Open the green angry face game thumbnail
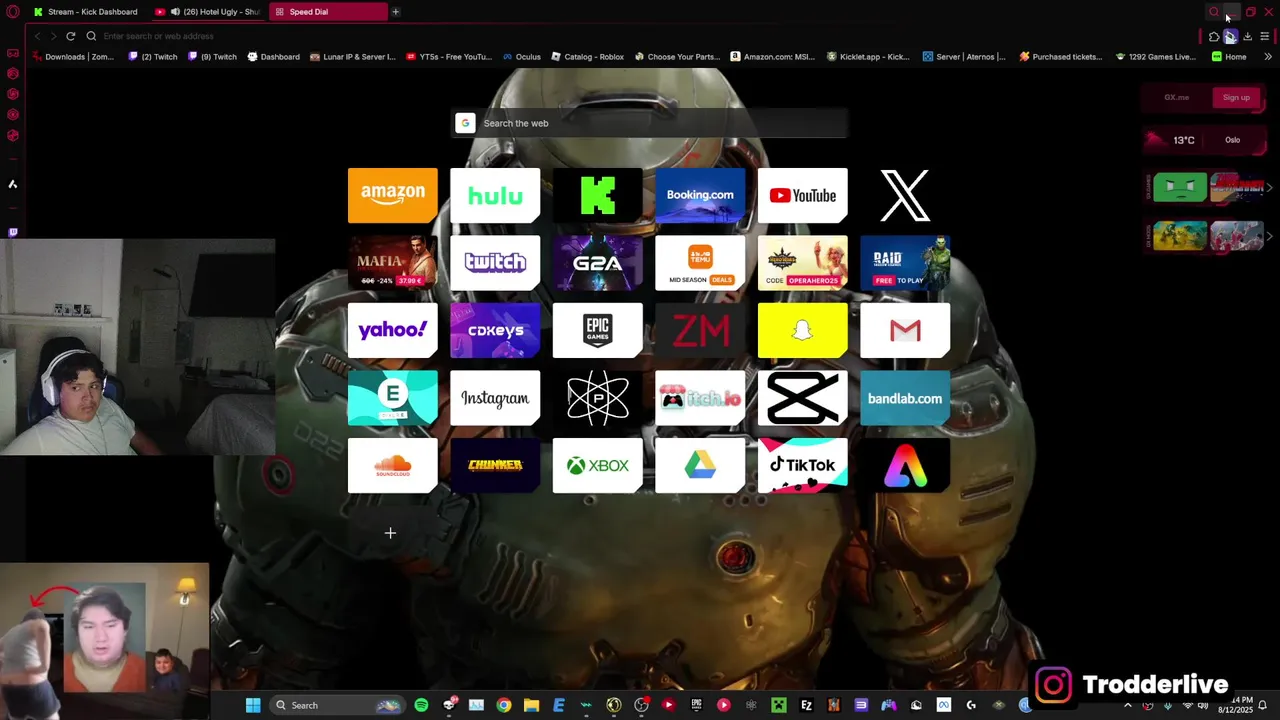1280x720 pixels. click(x=1180, y=188)
